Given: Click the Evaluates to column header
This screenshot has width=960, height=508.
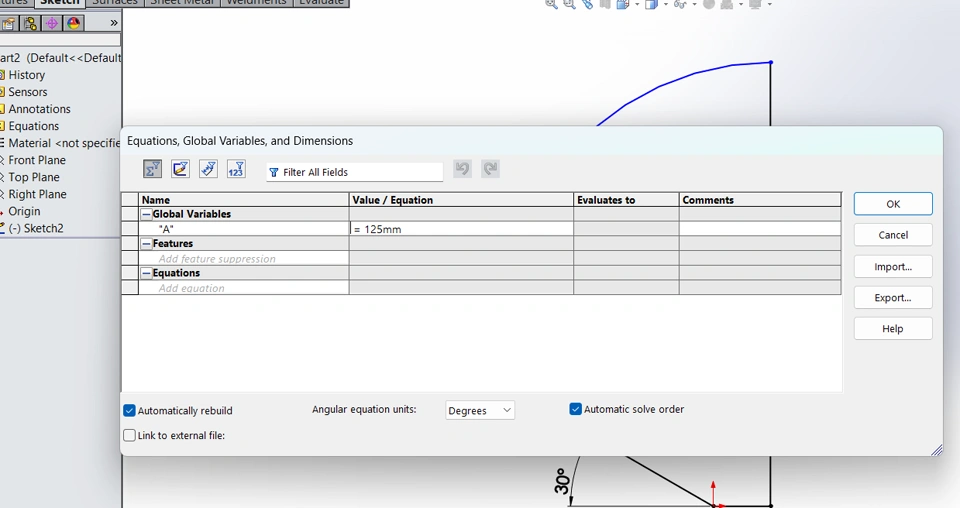Looking at the screenshot, I should (x=626, y=200).
